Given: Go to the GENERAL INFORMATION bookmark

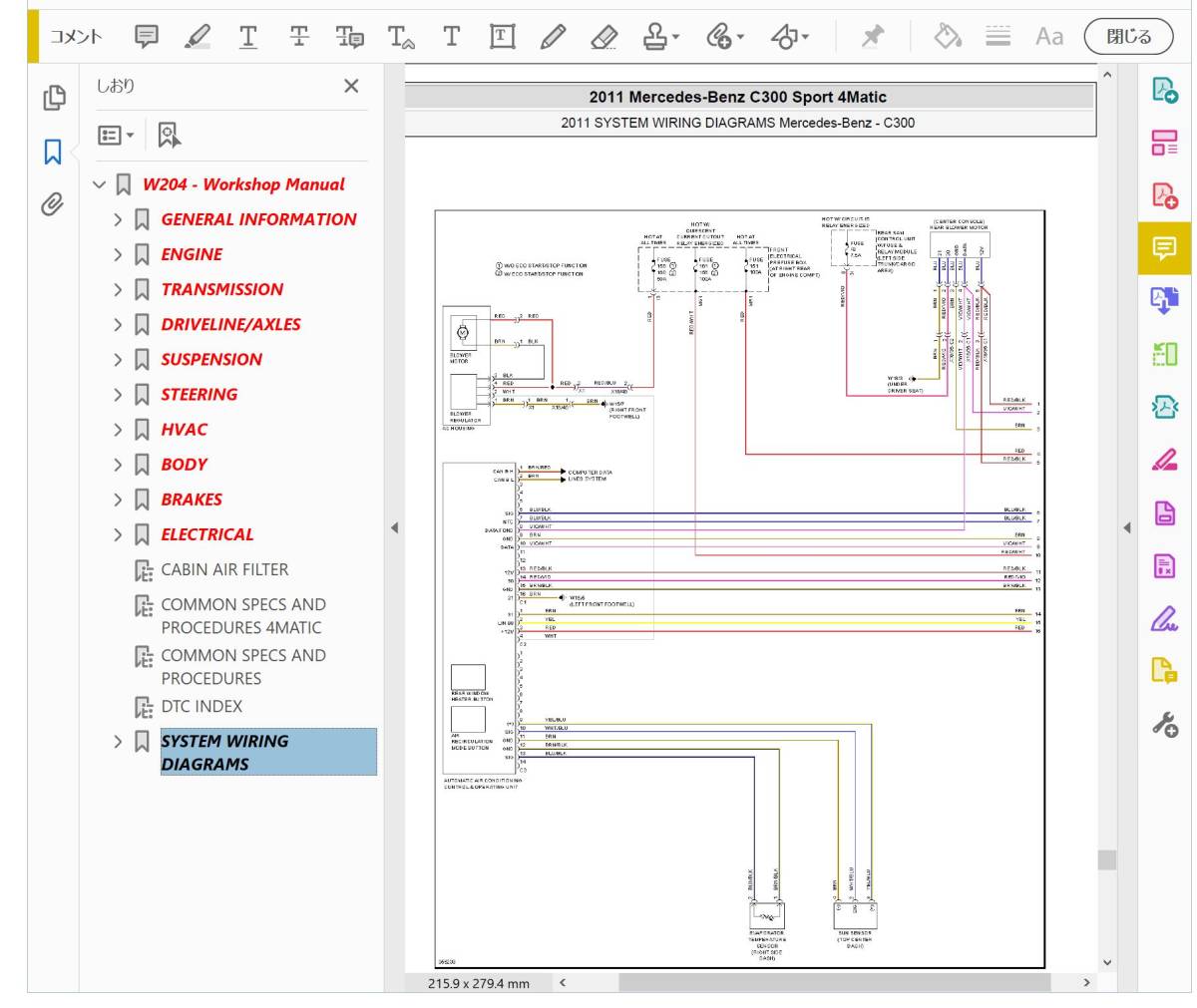Looking at the screenshot, I should (x=258, y=219).
